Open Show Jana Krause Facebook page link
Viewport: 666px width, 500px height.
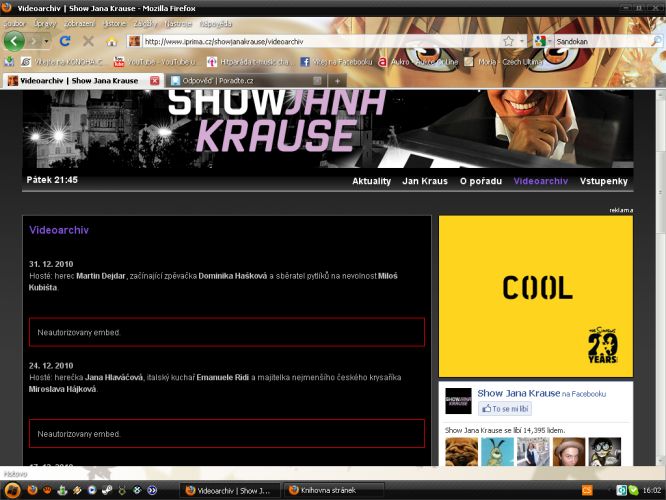tap(518, 393)
